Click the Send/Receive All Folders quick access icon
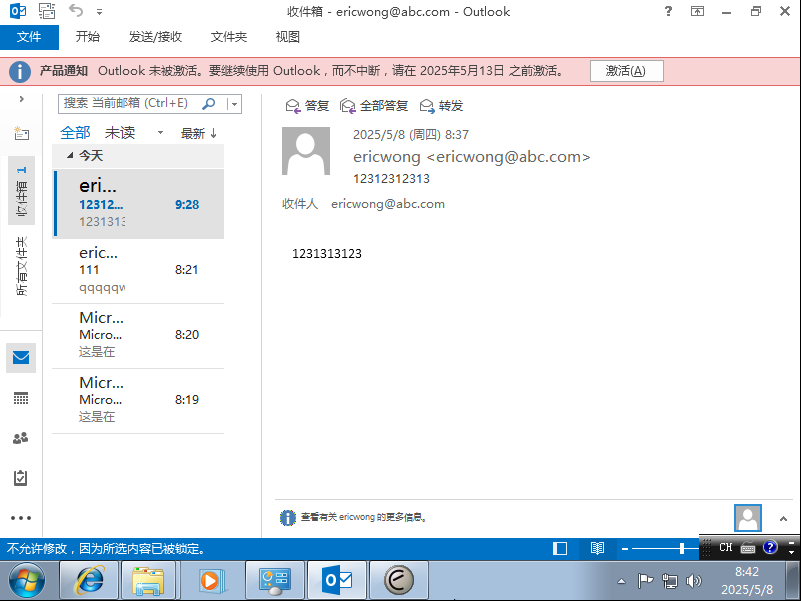The width and height of the screenshot is (801, 601). 47,11
